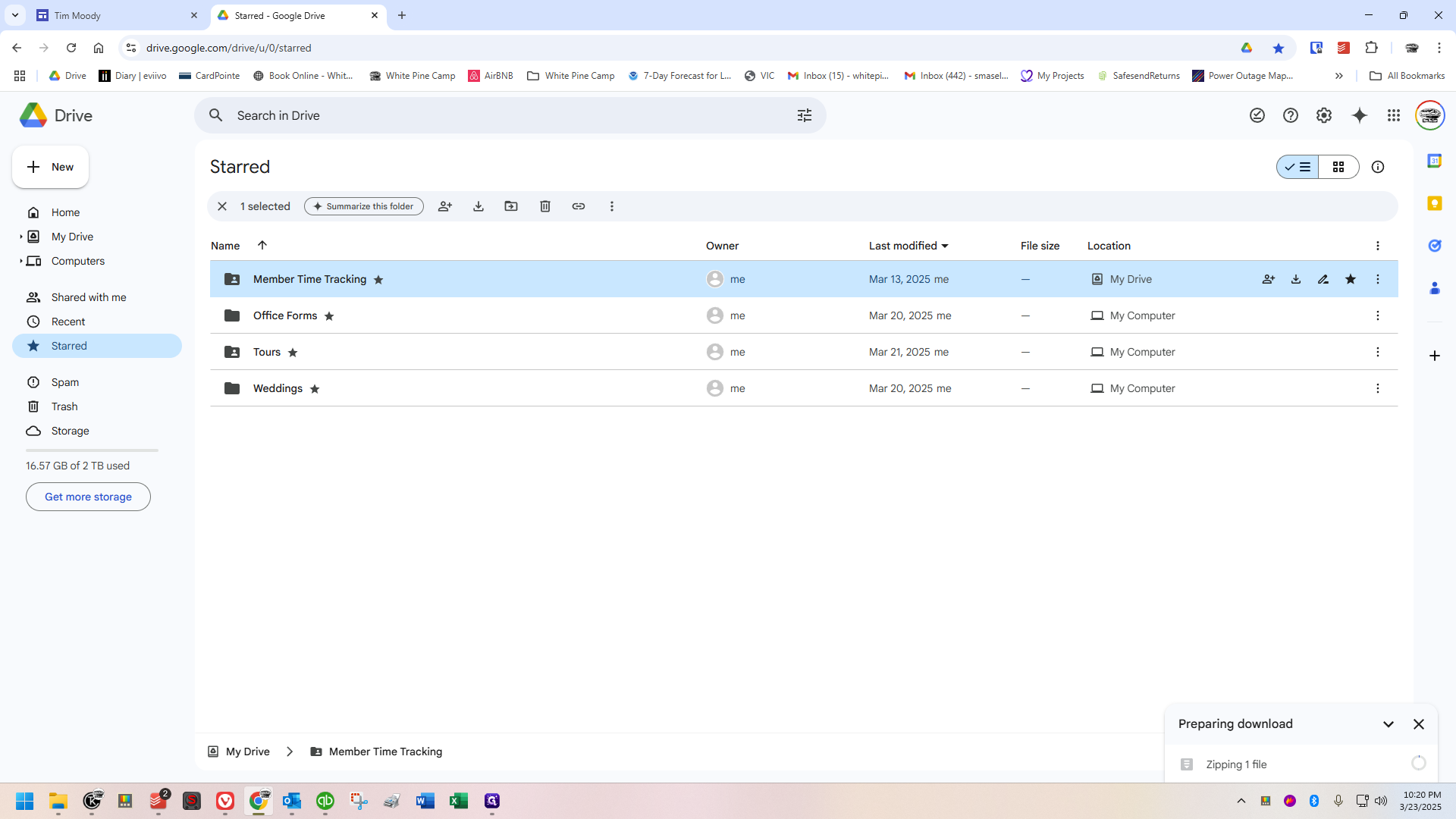This screenshot has height=819, width=1456.
Task: Click the Share icon in selection toolbar
Action: (x=445, y=206)
